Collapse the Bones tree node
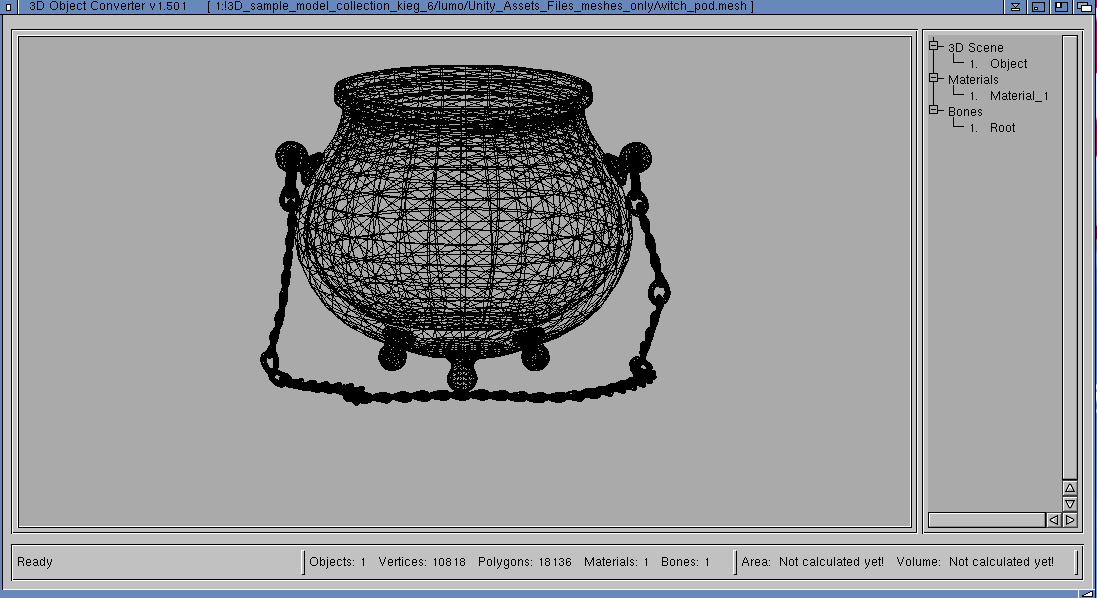 tap(934, 110)
